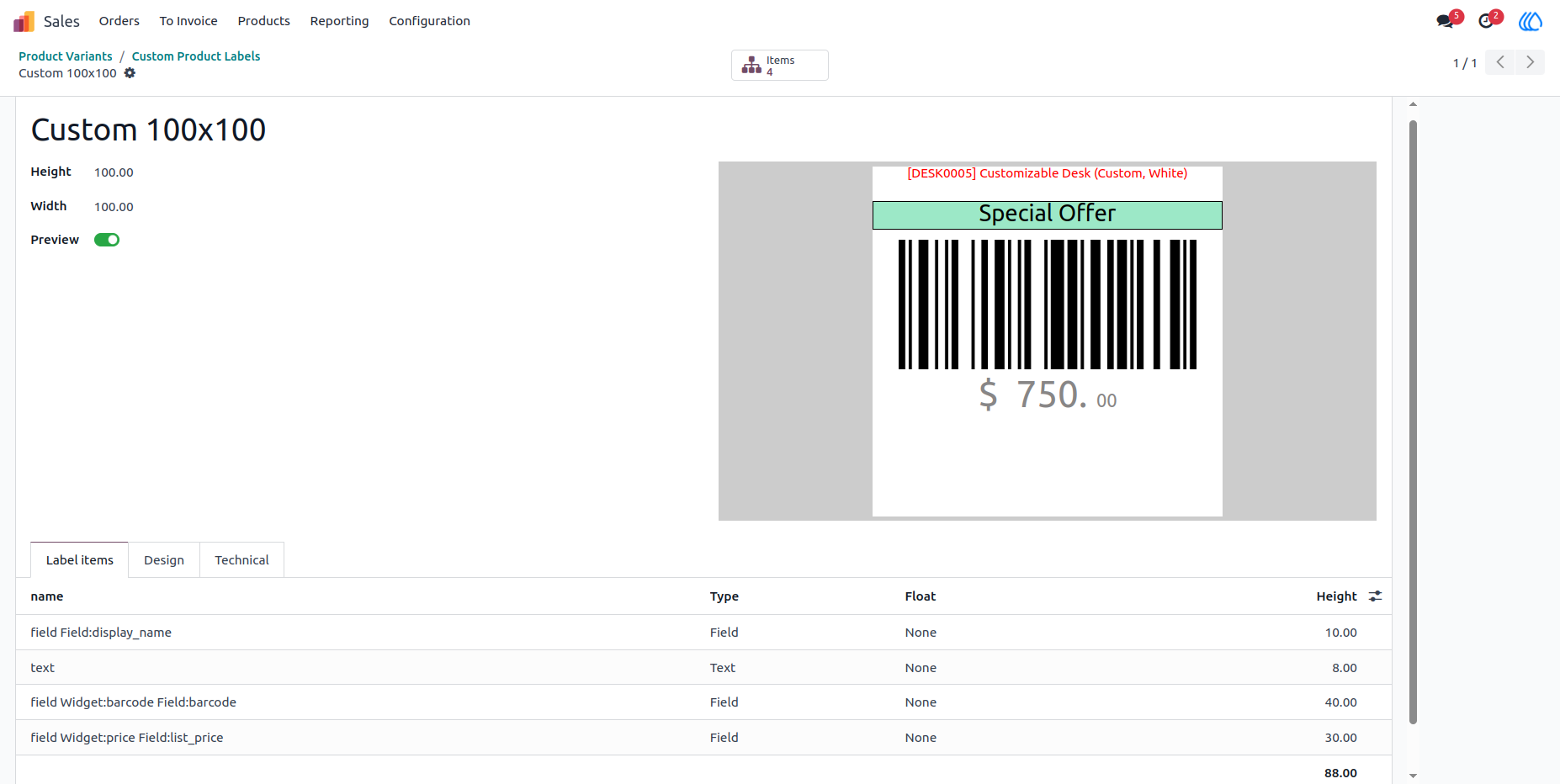The image size is (1560, 784).
Task: Open the Reporting menu
Action: pyautogui.click(x=339, y=21)
